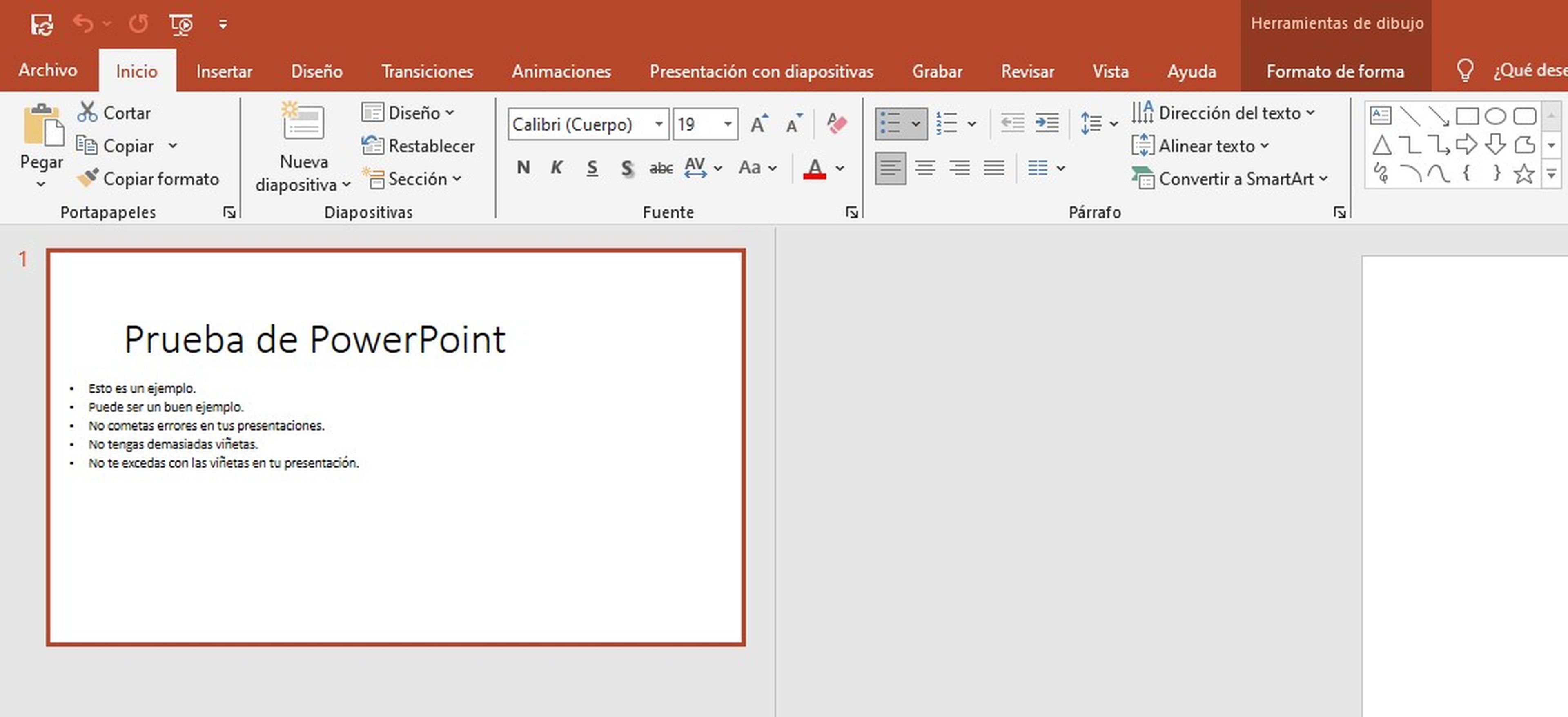Decrease font size with smaller A icon
The image size is (1568, 717).
(794, 124)
